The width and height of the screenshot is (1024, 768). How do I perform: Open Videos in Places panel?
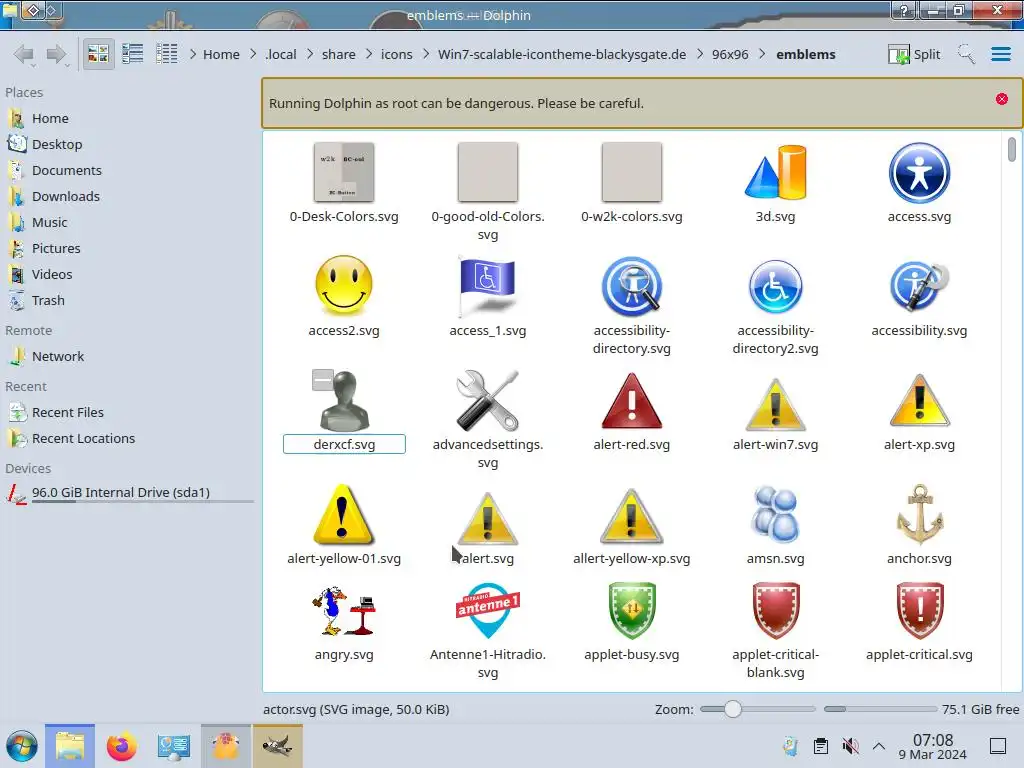pos(52,275)
